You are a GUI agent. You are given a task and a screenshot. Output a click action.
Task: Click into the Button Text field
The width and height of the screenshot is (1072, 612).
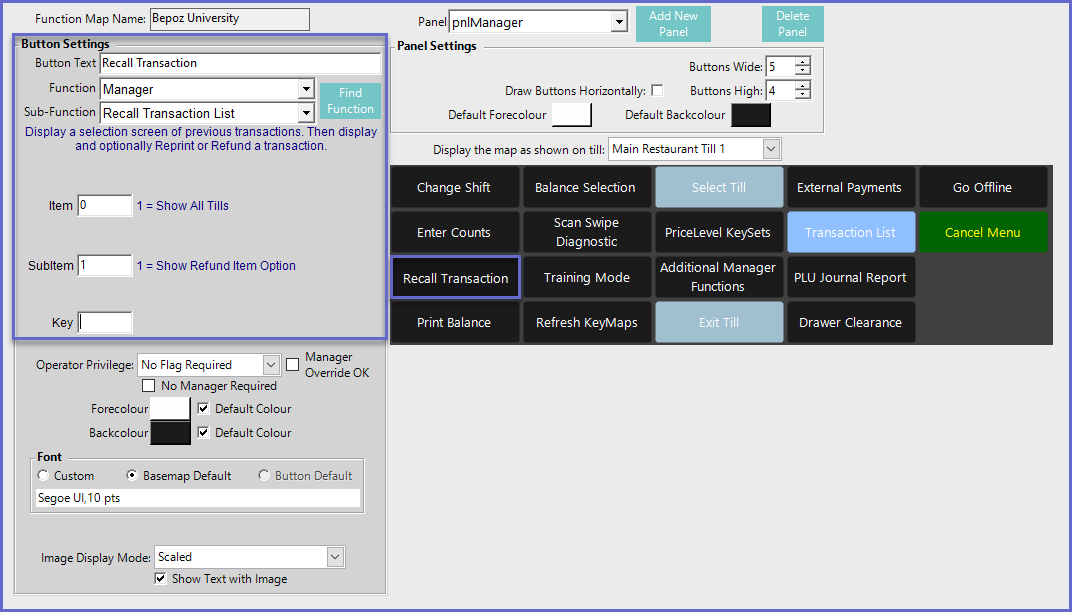240,63
